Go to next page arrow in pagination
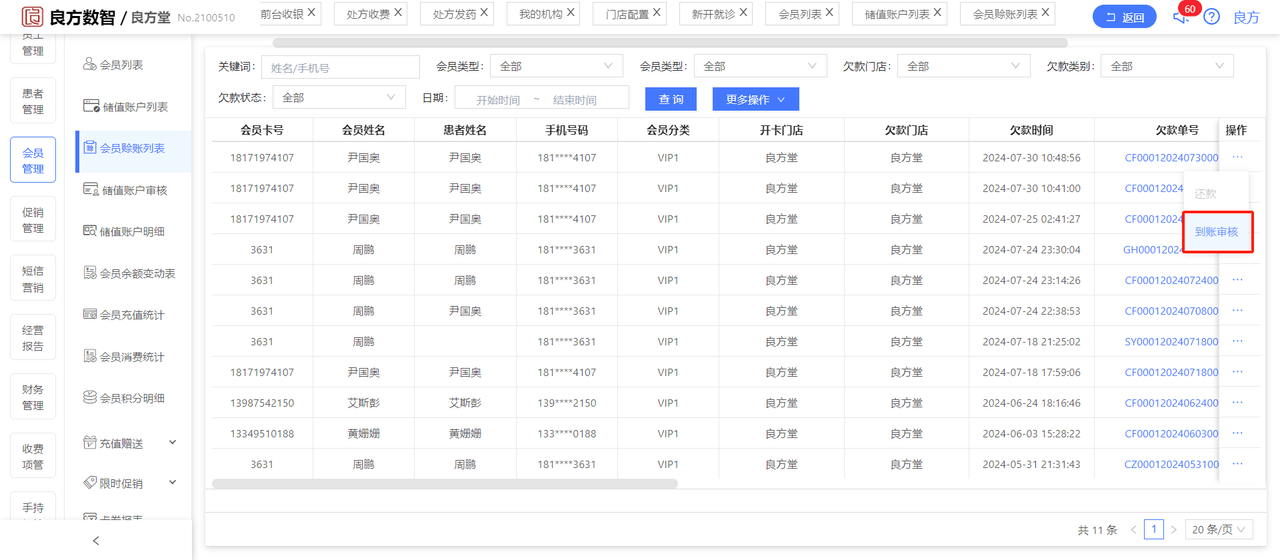The image size is (1280, 560). pos(1175,530)
